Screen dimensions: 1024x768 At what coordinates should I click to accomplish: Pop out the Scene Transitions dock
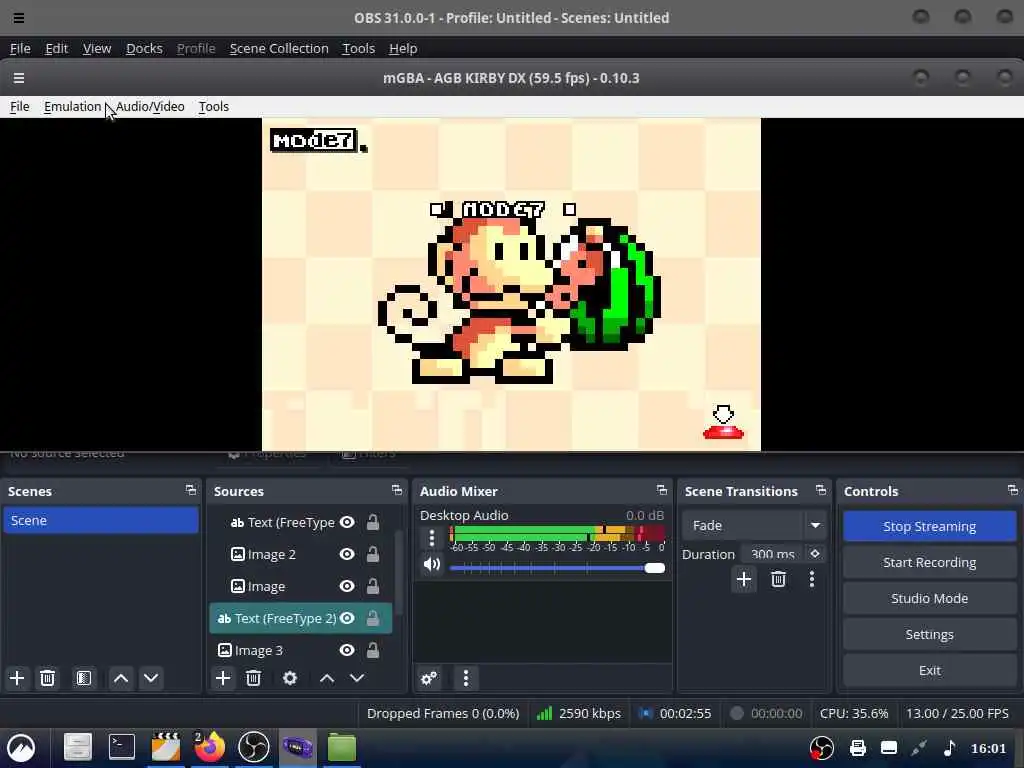tap(821, 490)
